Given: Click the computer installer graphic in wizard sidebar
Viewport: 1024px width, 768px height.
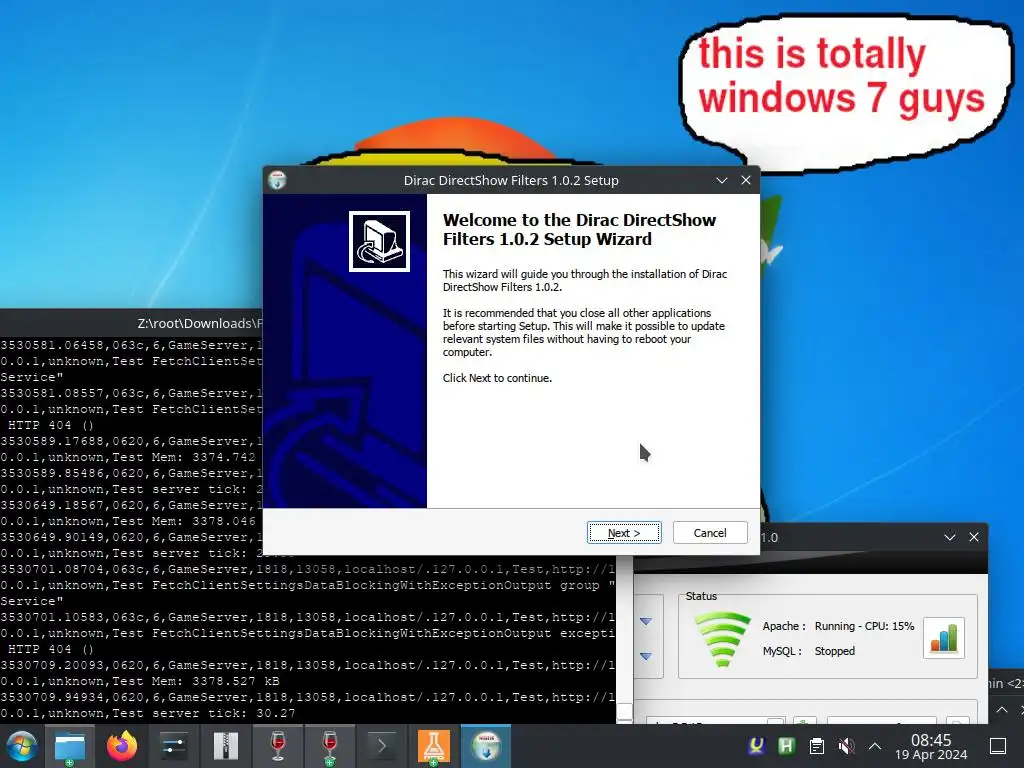Looking at the screenshot, I should click(x=379, y=241).
